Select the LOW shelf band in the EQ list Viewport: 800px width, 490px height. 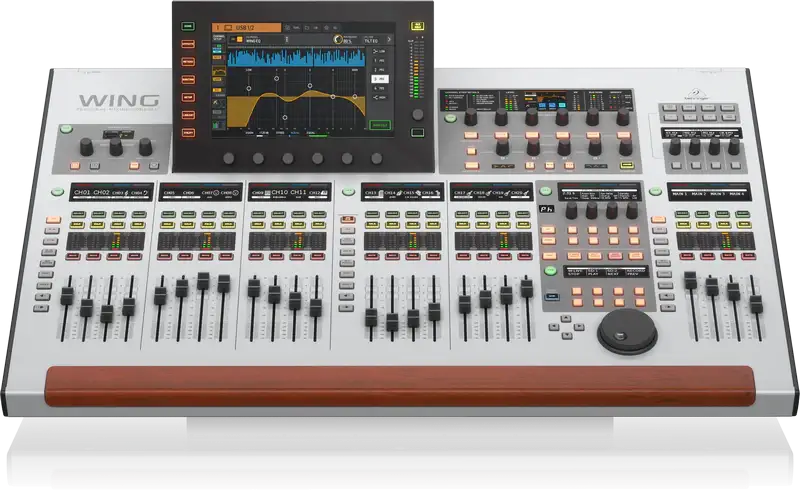click(380, 52)
